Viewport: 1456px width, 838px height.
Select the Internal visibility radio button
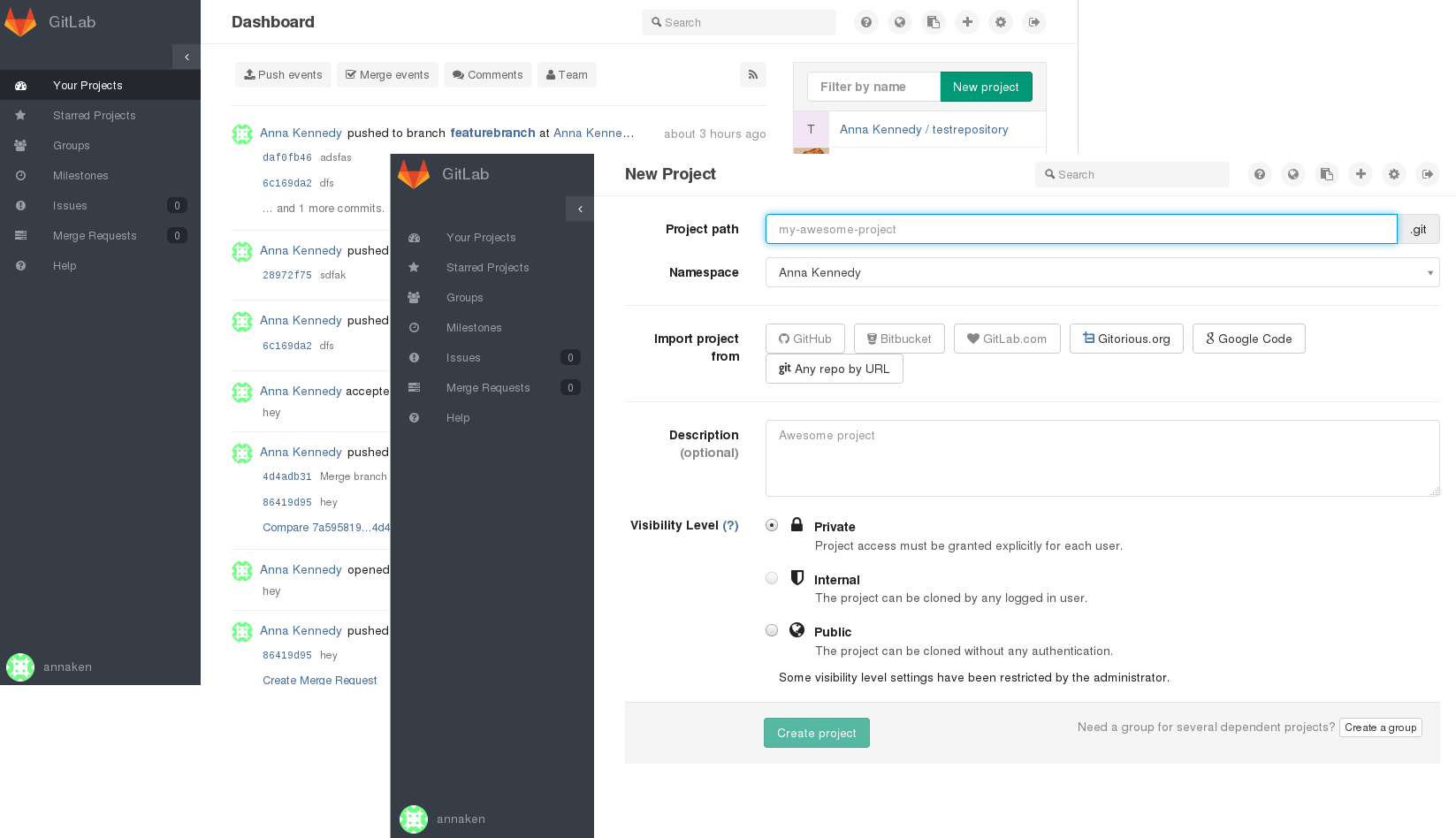tap(772, 578)
